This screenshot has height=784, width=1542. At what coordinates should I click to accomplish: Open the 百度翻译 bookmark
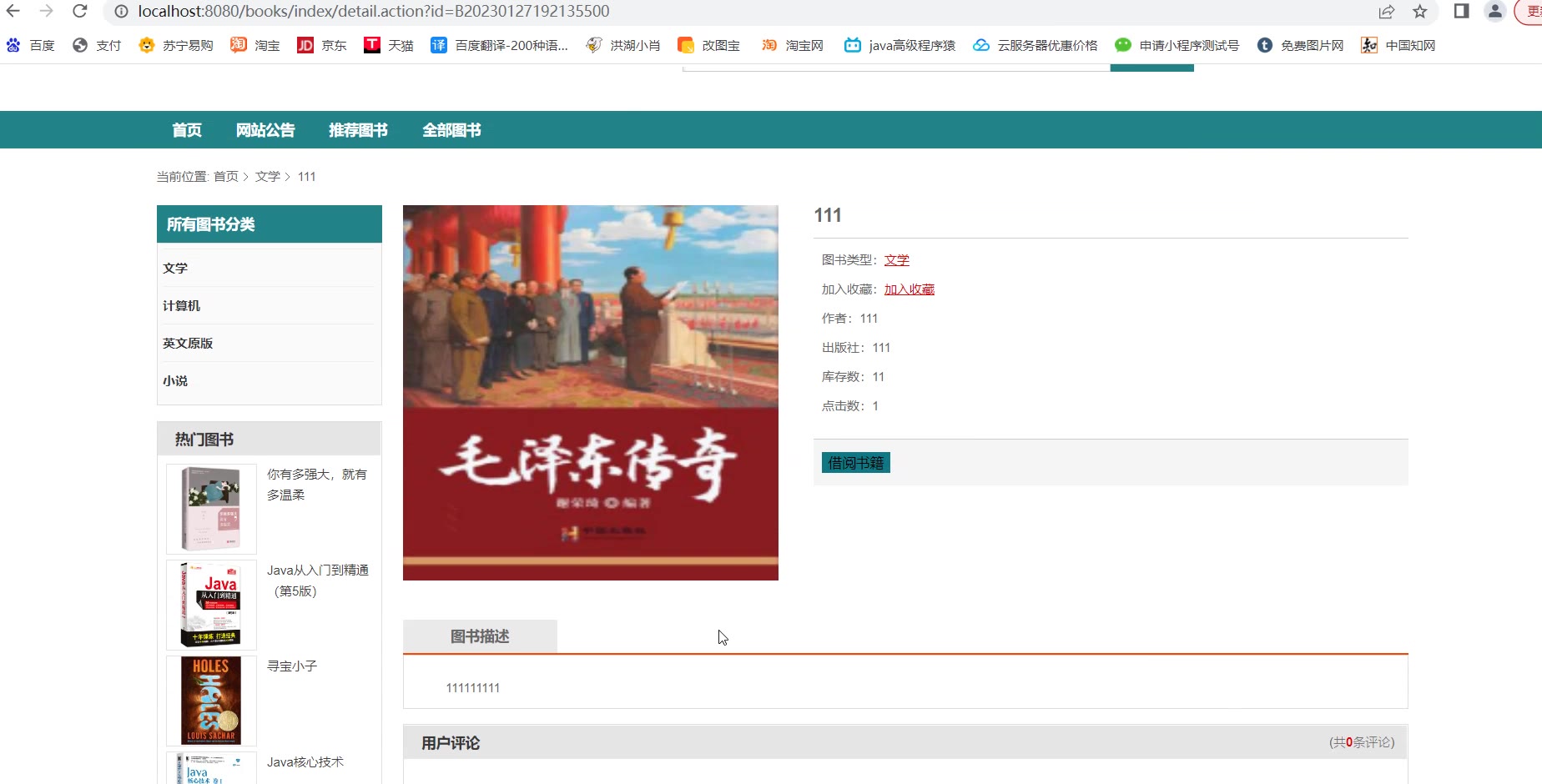(x=499, y=45)
